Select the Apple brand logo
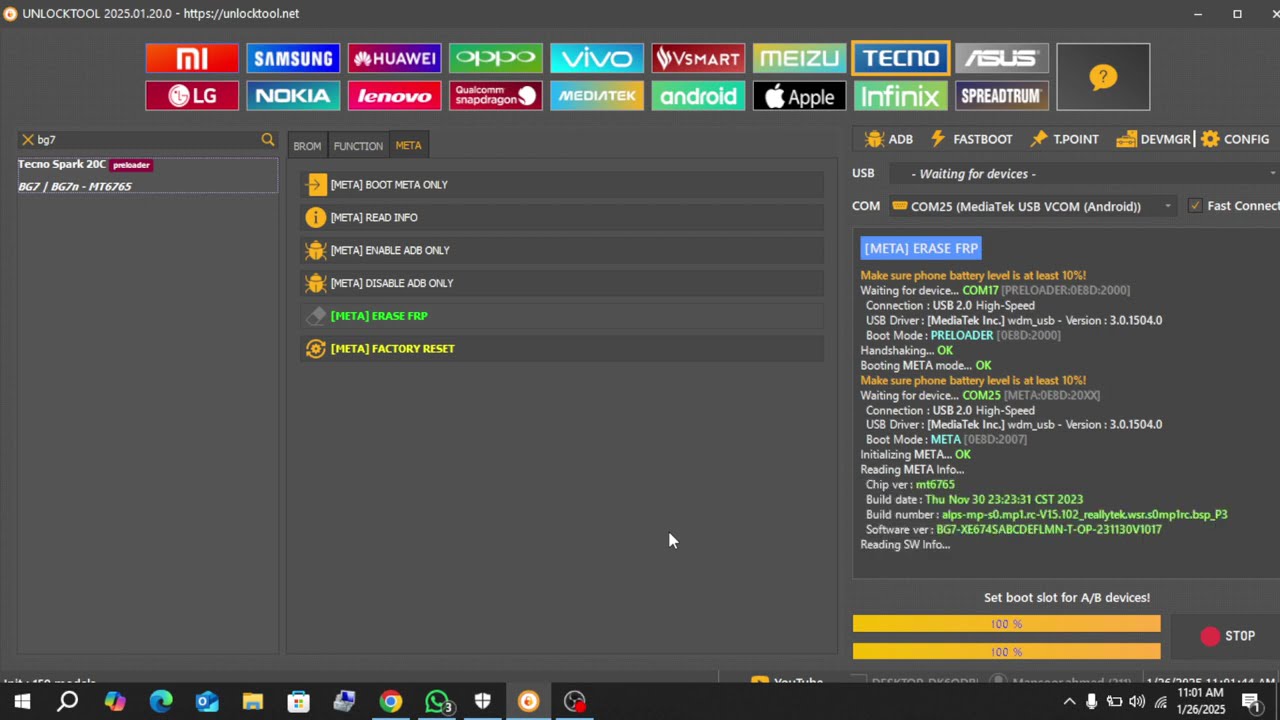The image size is (1280, 720). point(799,96)
